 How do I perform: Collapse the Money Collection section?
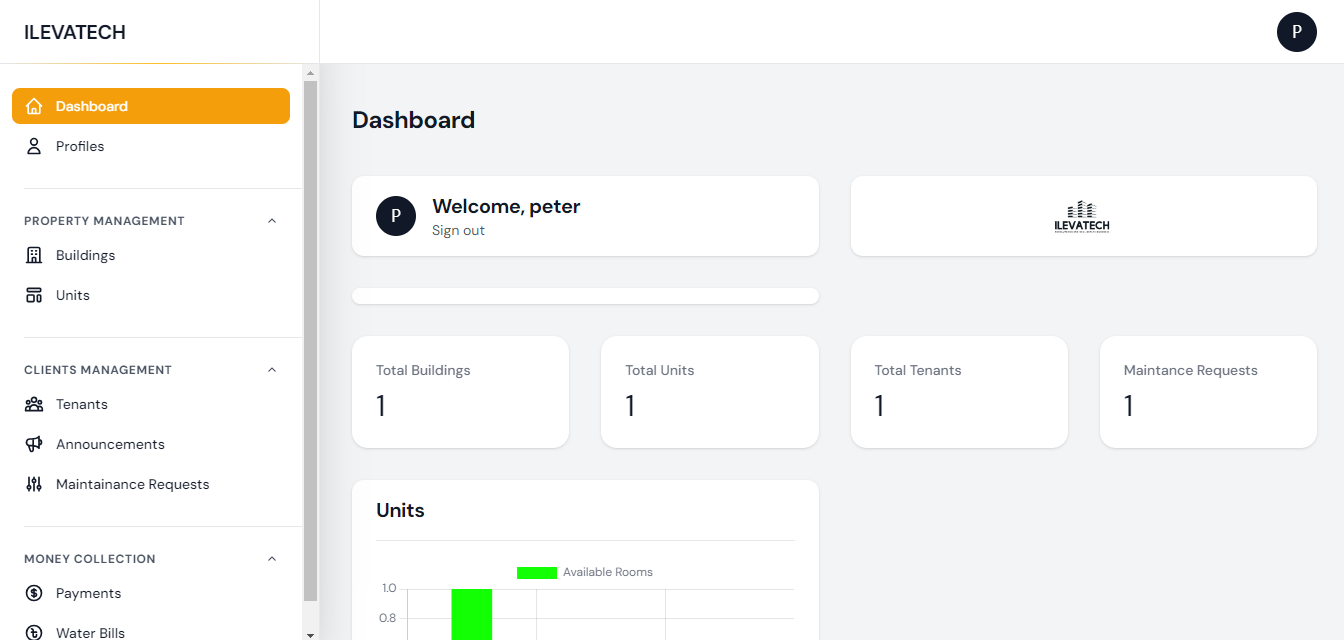pyautogui.click(x=272, y=559)
